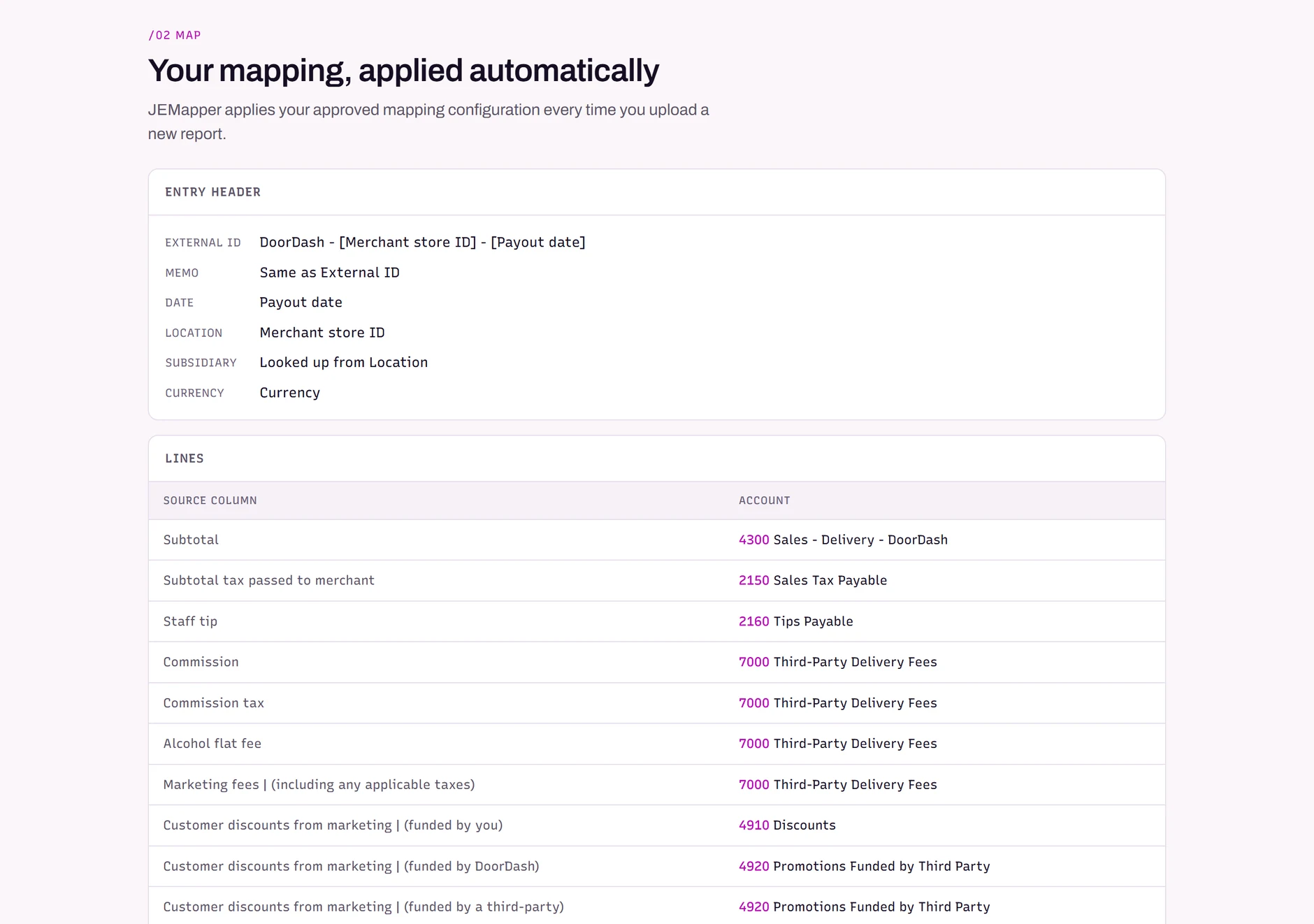Click the 'Payout date' value
Image resolution: width=1314 pixels, height=924 pixels.
pyautogui.click(x=301, y=303)
